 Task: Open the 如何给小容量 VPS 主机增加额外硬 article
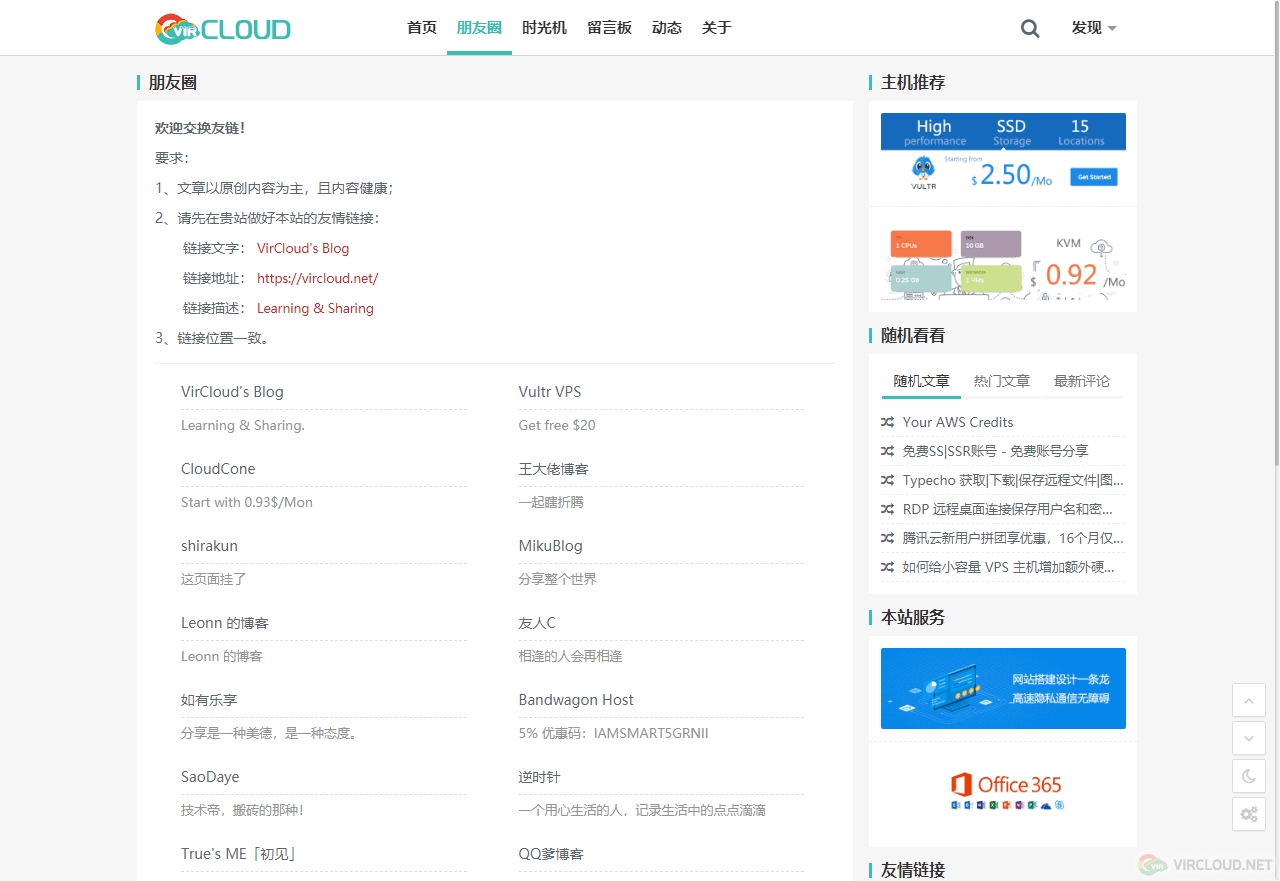(x=1008, y=567)
